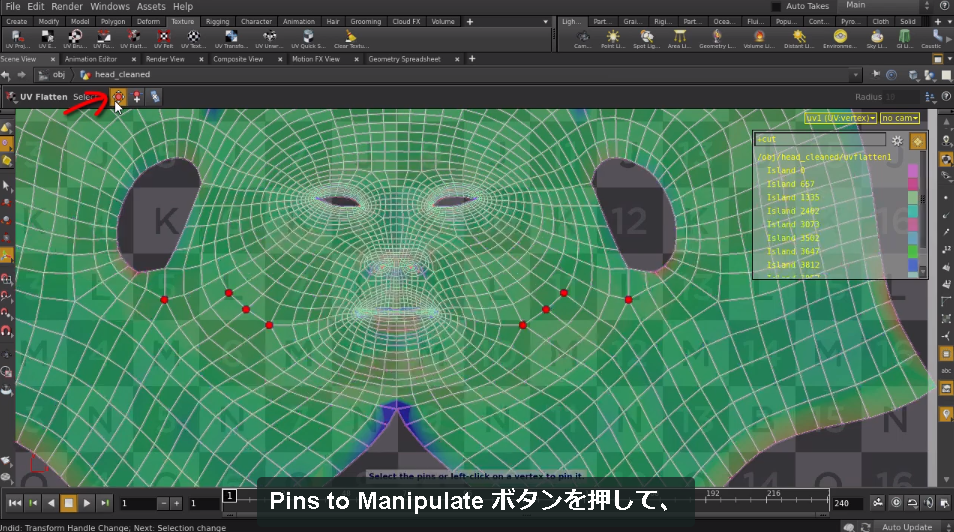
Task: Open the no cam camera dropdown
Action: [x=900, y=118]
